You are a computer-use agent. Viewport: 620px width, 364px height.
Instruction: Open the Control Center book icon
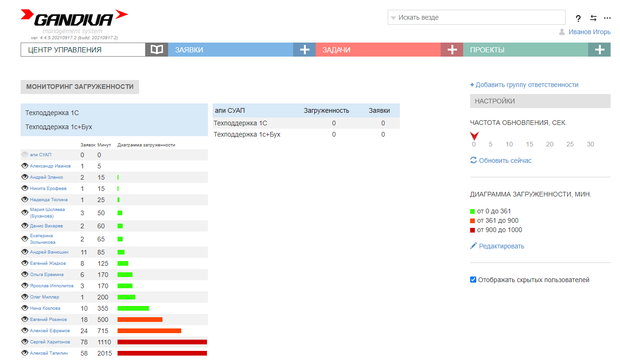pos(157,50)
